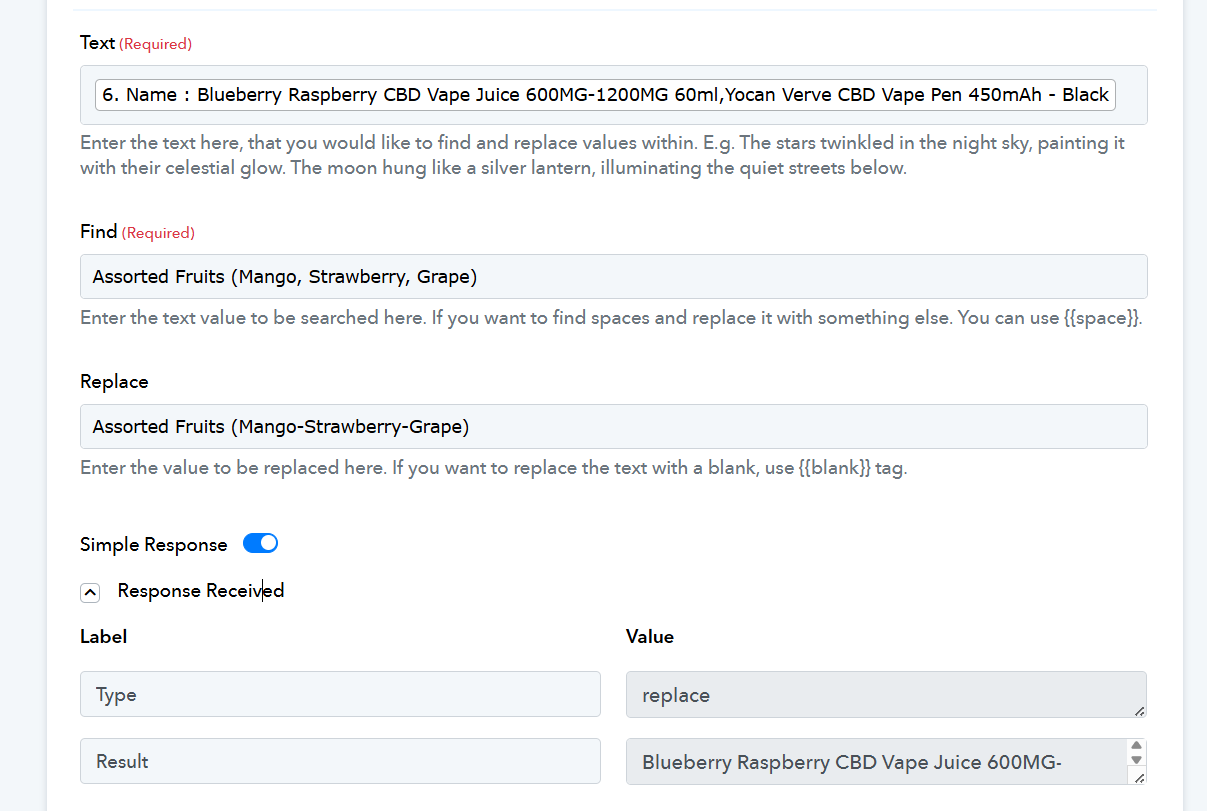
Task: Click the resize grip on Result value box
Action: pos(1139,777)
